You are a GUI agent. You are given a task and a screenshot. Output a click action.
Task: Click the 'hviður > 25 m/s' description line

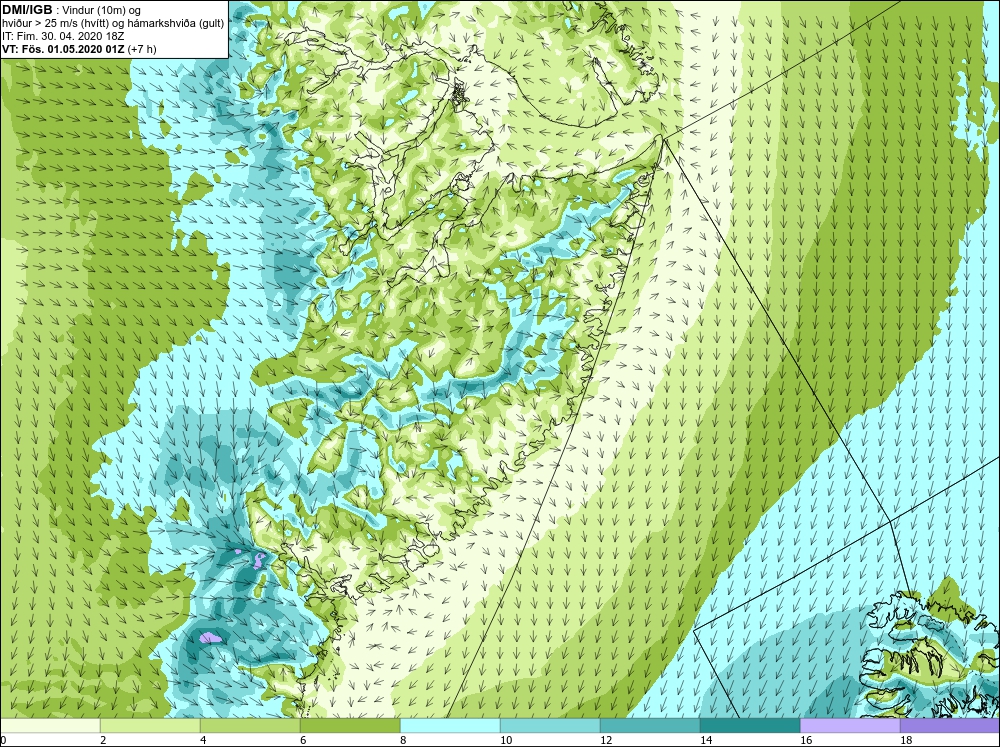tap(112, 23)
